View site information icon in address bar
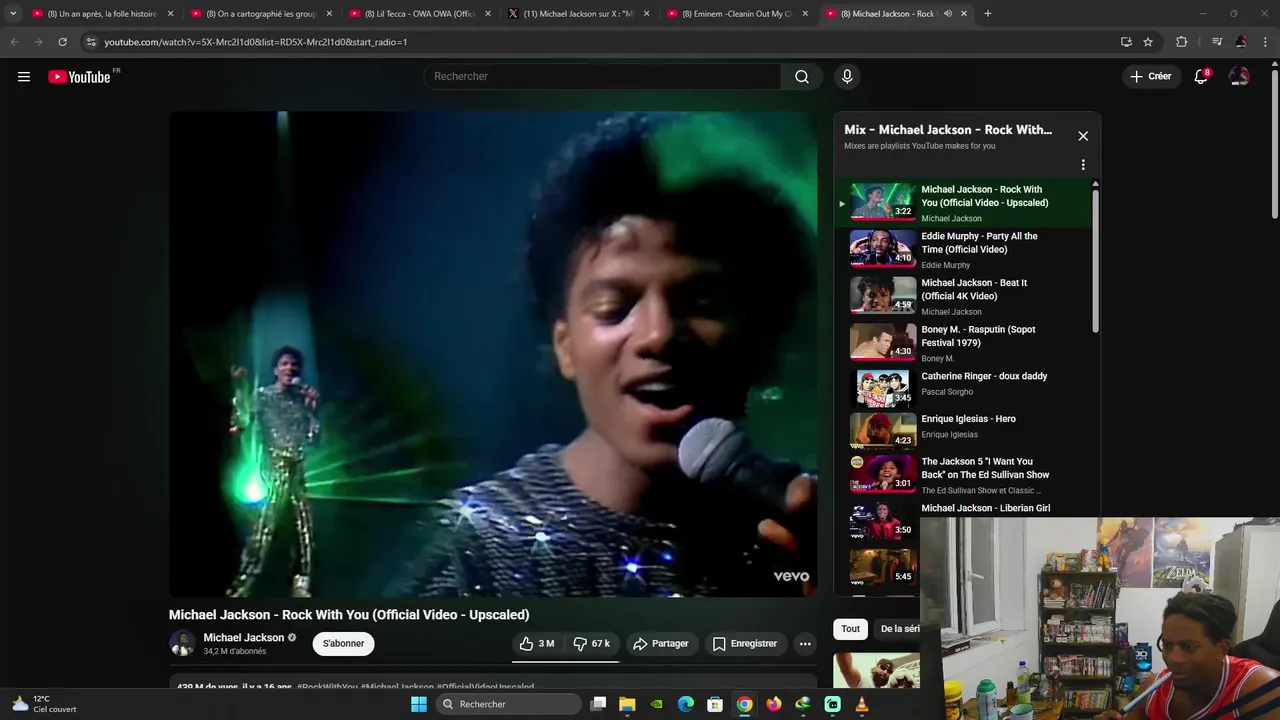Viewport: 1280px width, 720px height. (x=91, y=42)
